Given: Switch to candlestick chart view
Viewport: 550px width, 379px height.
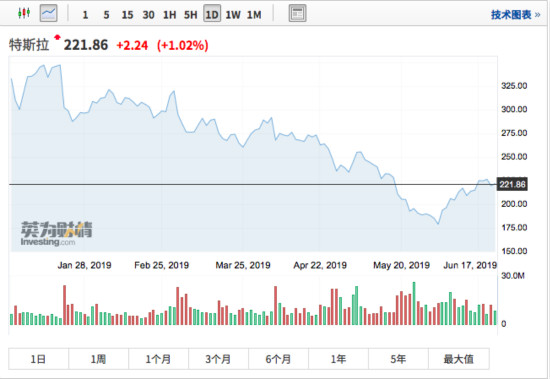Looking at the screenshot, I should pyautogui.click(x=24, y=13).
